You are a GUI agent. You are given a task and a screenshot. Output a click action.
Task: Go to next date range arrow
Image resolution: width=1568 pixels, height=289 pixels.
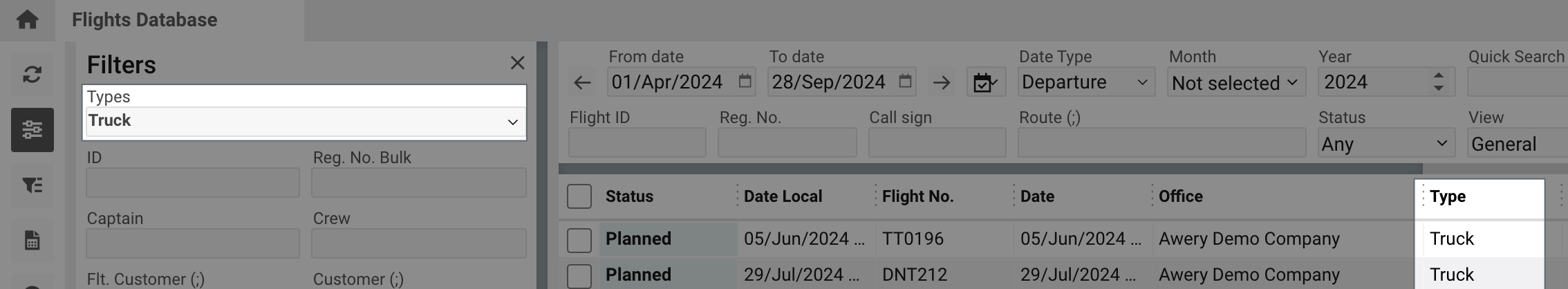click(941, 83)
